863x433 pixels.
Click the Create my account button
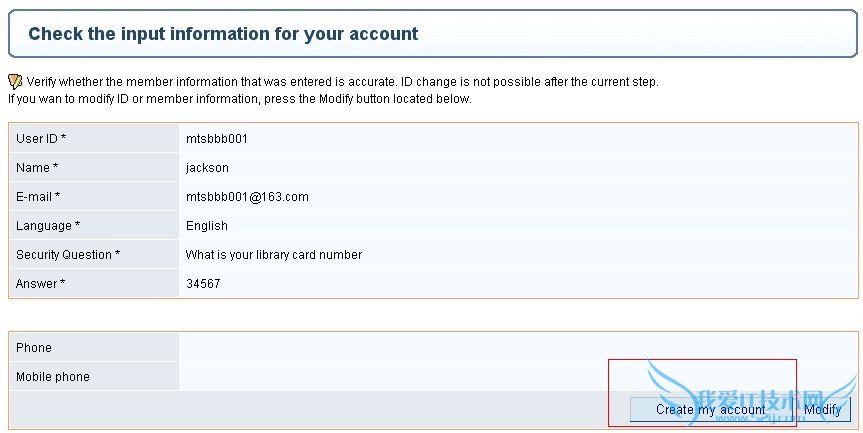710,409
